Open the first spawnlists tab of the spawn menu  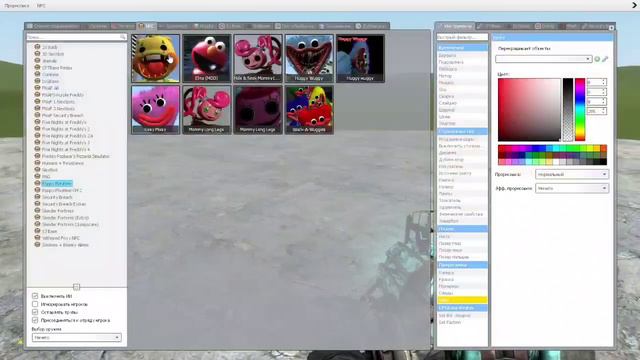[x=53, y=26]
